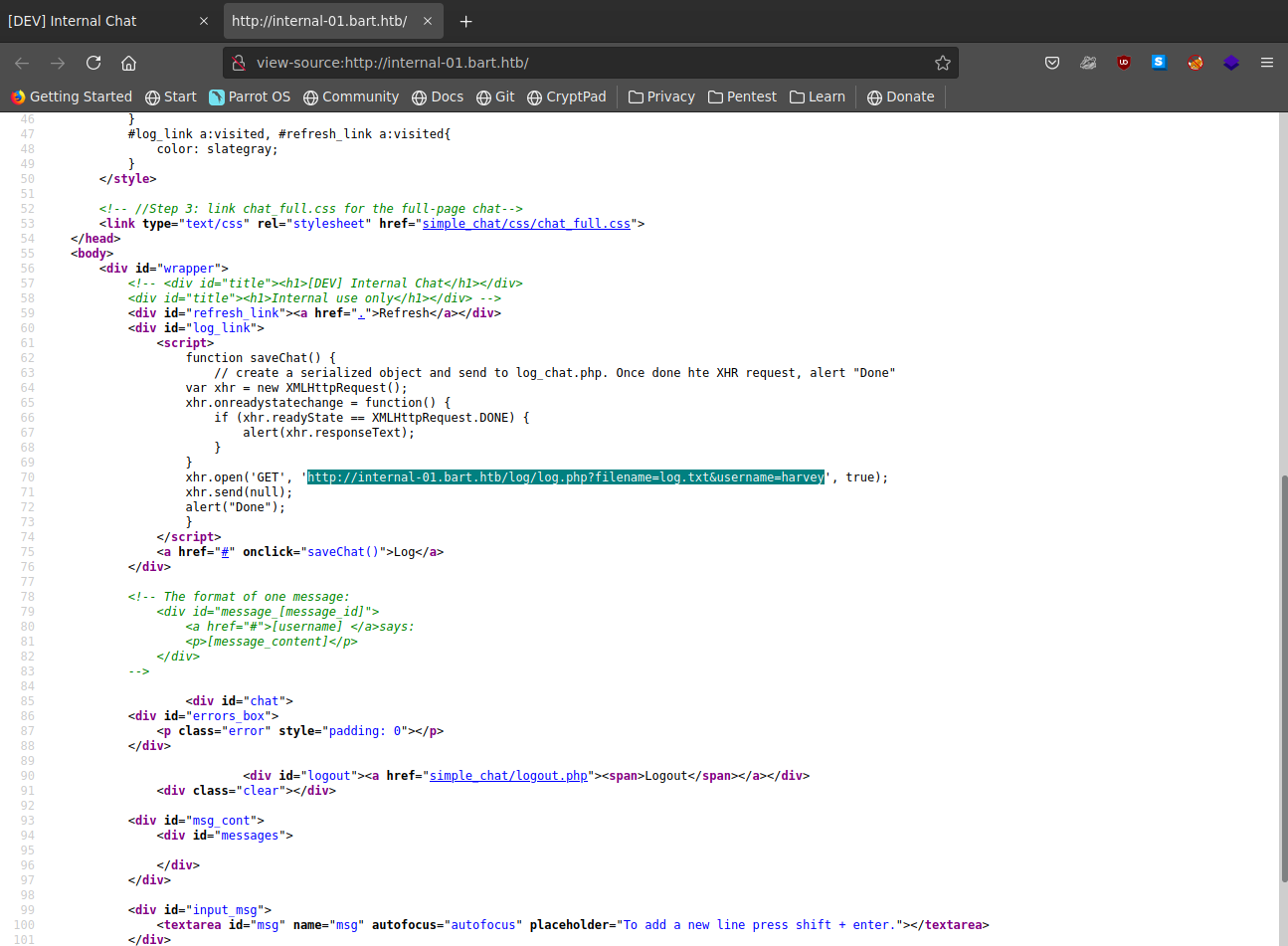Viewport: 1288px width, 946px height.
Task: Open the Getting Started bookmark
Action: click(x=72, y=96)
